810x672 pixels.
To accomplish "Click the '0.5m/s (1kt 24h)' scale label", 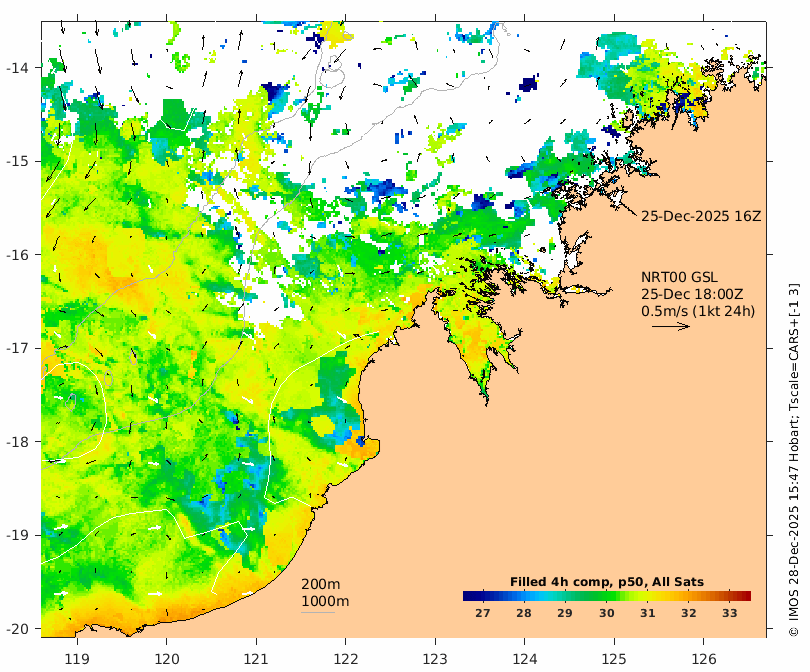I will click(698, 311).
